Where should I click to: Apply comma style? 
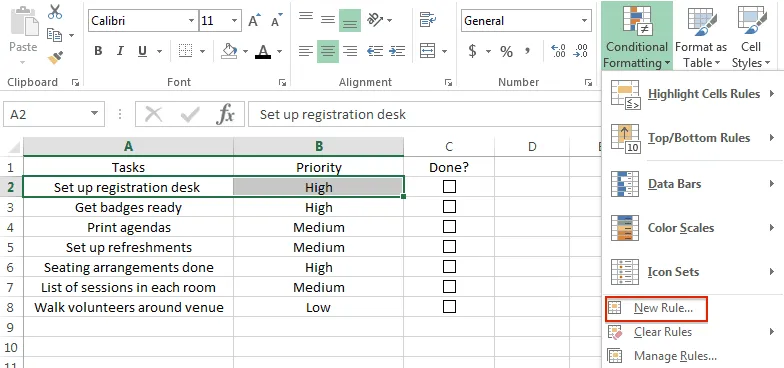coord(527,51)
